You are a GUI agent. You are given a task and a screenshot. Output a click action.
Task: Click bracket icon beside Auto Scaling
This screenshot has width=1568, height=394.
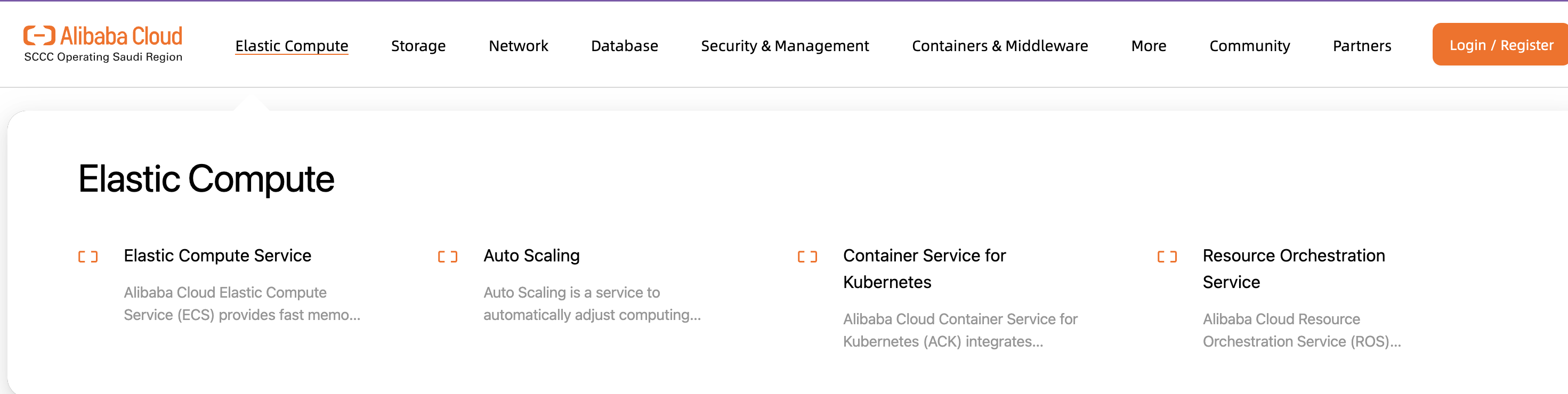click(447, 257)
